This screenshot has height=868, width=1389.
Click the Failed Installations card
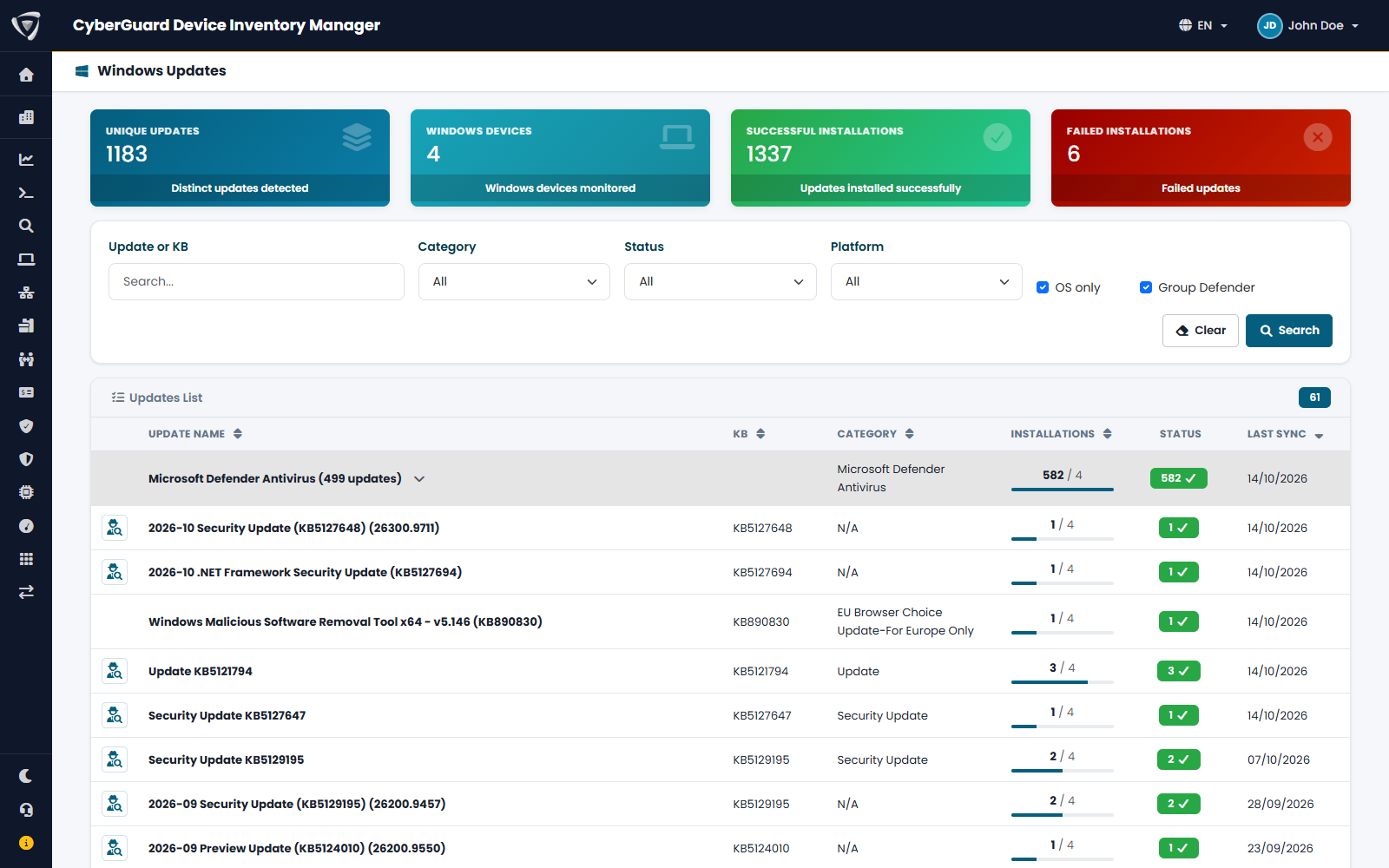point(1201,158)
